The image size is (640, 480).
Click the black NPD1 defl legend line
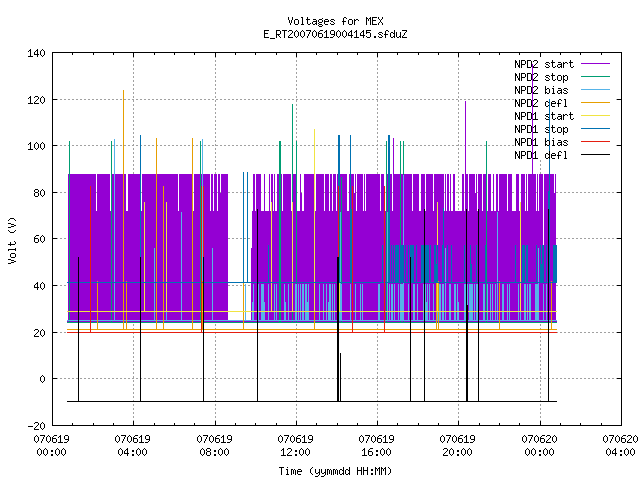pyautogui.click(x=596, y=155)
